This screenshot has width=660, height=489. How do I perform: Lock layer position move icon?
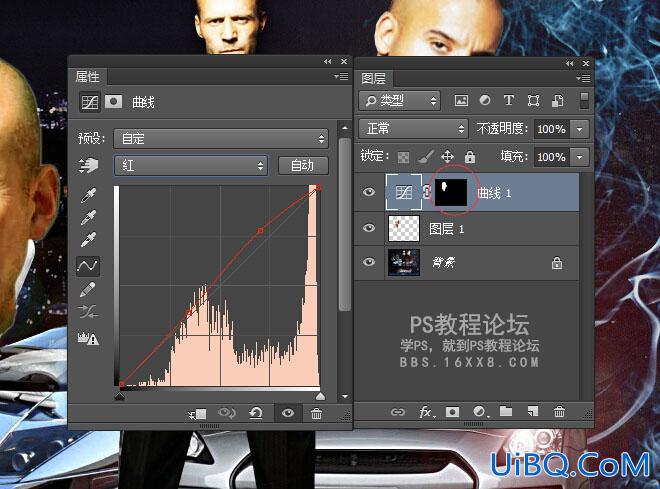pyautogui.click(x=447, y=157)
